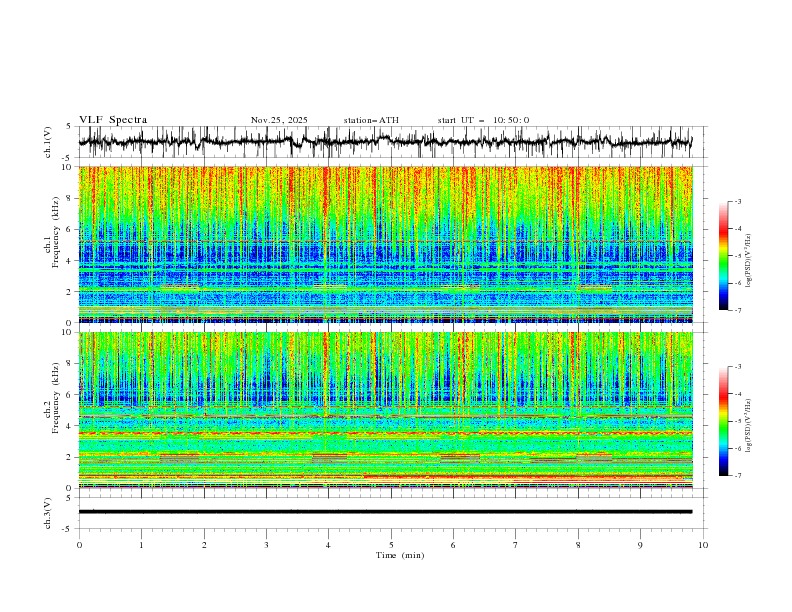Click the ch.2 color scale bar
Screen dimensions: 792x612
[x=724, y=421]
